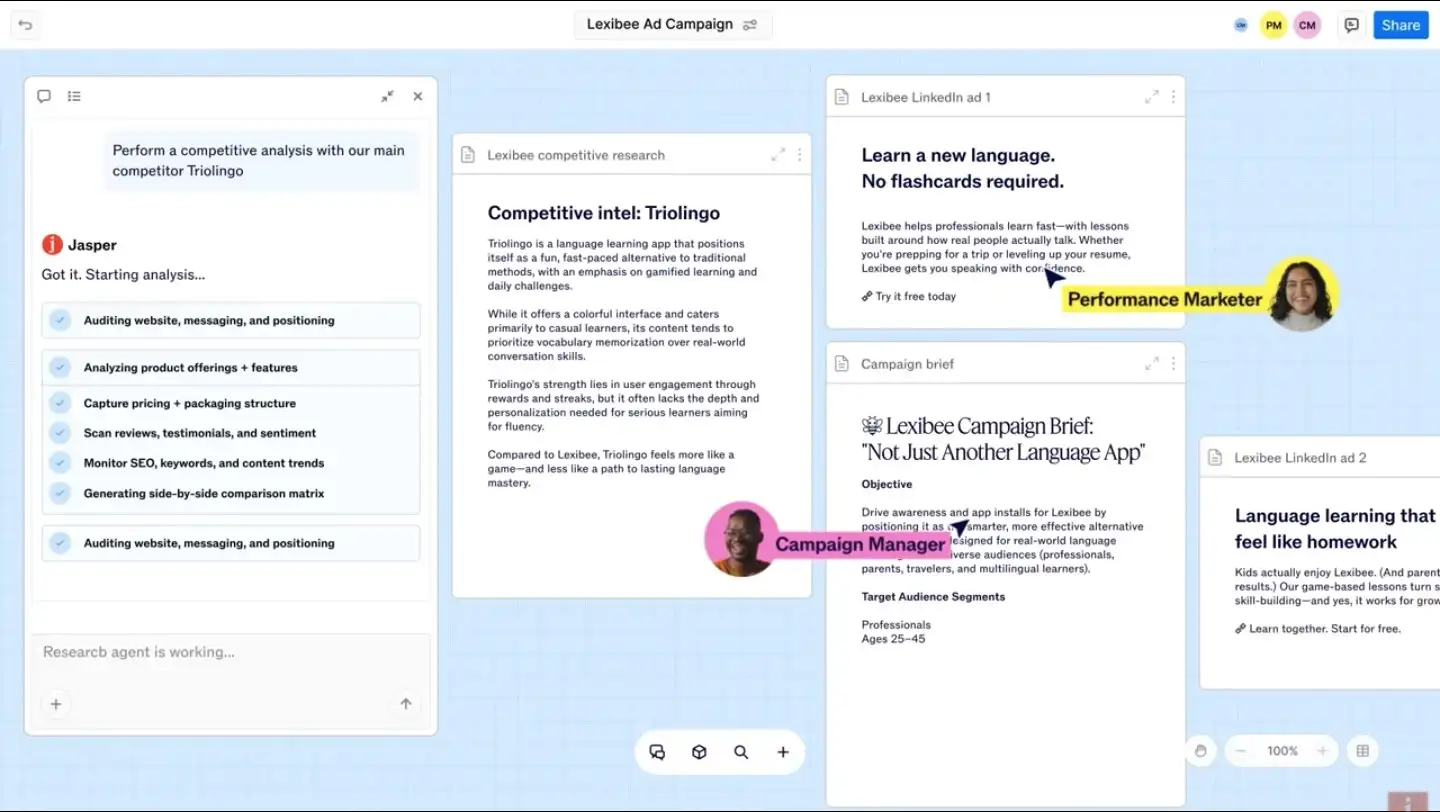This screenshot has height=812, width=1440.
Task: Click the user message about competitive analysis
Action: click(260, 160)
